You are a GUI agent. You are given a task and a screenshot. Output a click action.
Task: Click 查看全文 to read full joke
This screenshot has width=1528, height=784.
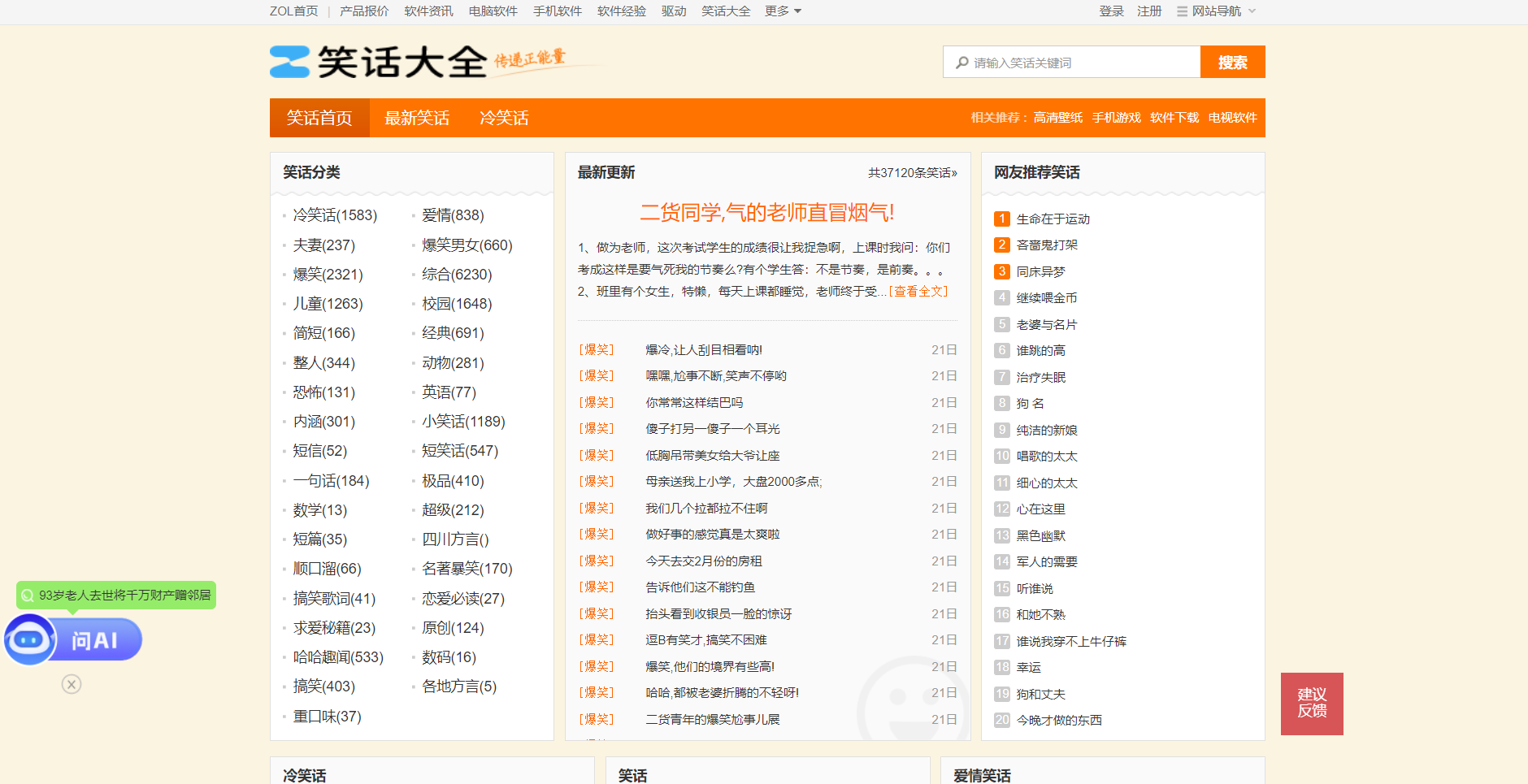919,291
